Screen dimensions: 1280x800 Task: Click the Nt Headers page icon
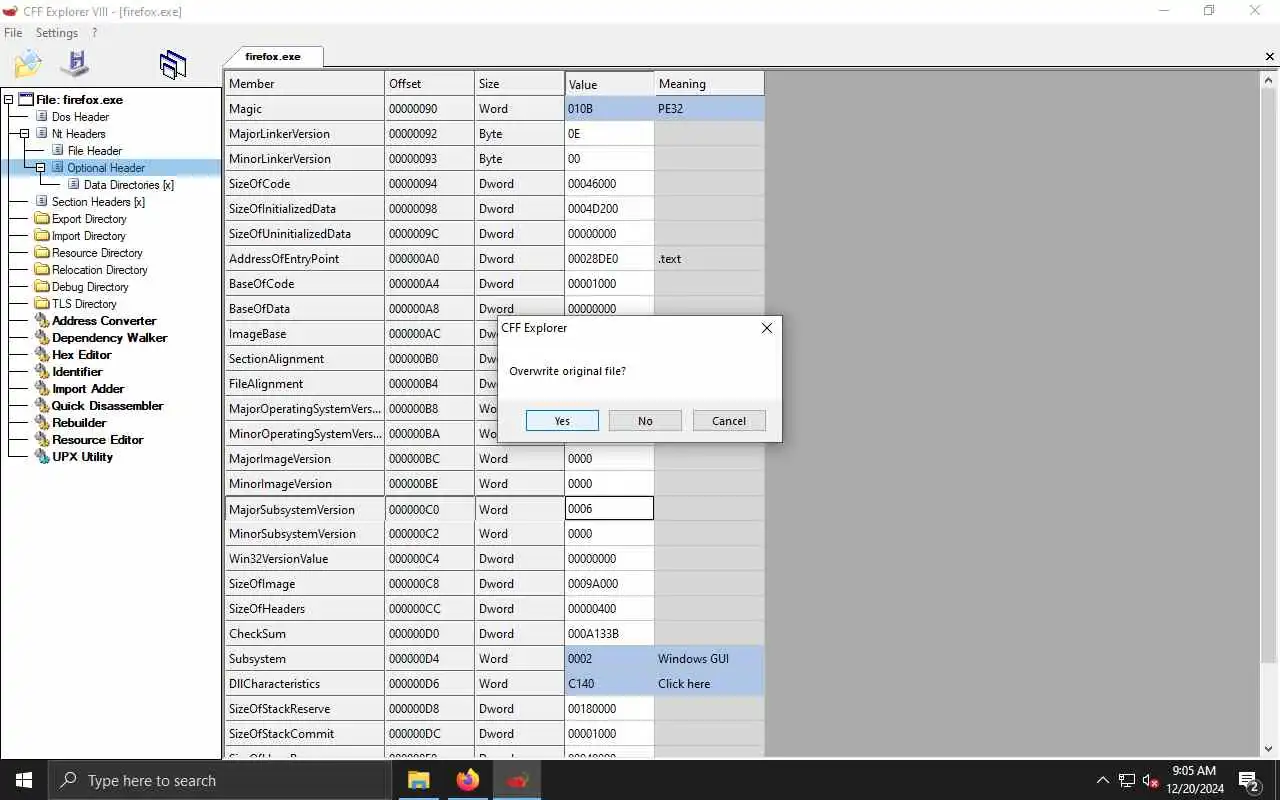43,133
